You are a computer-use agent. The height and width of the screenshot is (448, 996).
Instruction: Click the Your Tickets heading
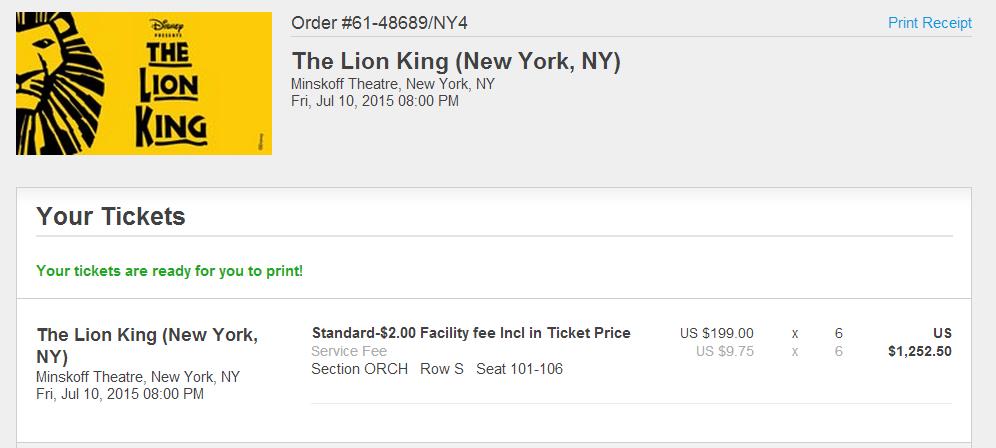pos(111,216)
